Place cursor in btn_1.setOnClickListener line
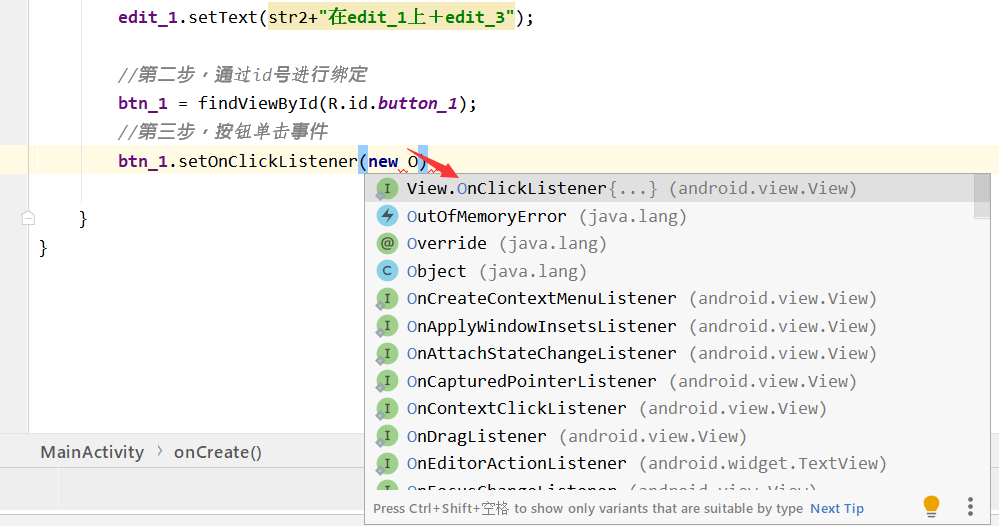This screenshot has height=526, width=999. (x=273, y=161)
